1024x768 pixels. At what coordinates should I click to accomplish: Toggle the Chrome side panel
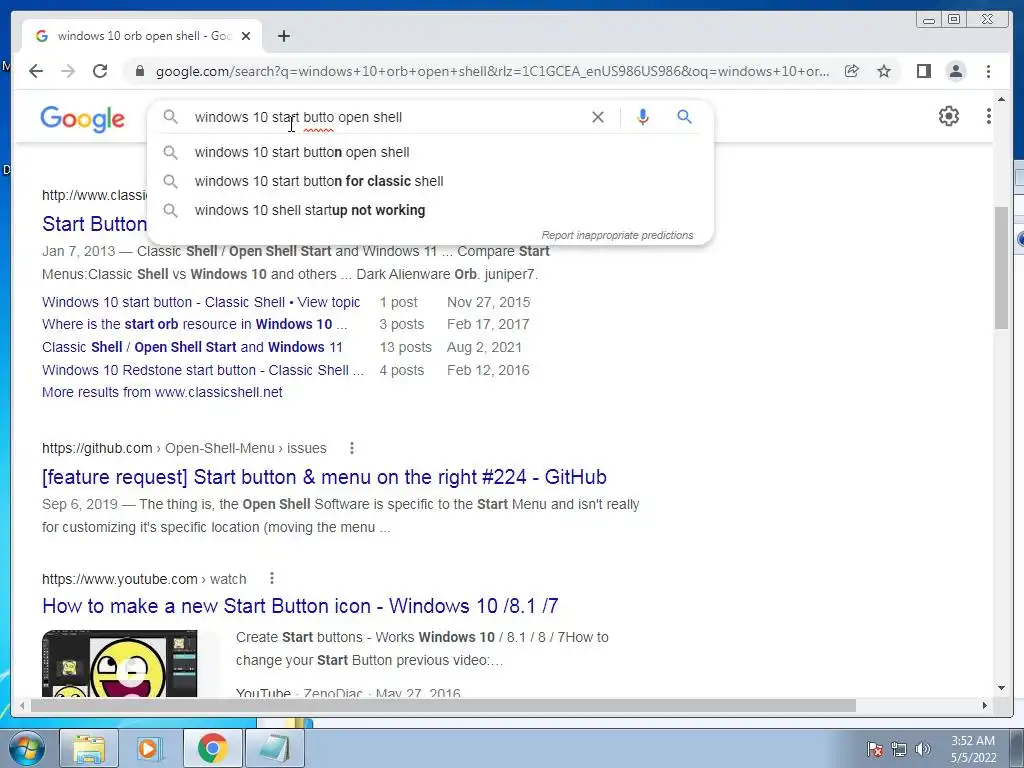[923, 71]
